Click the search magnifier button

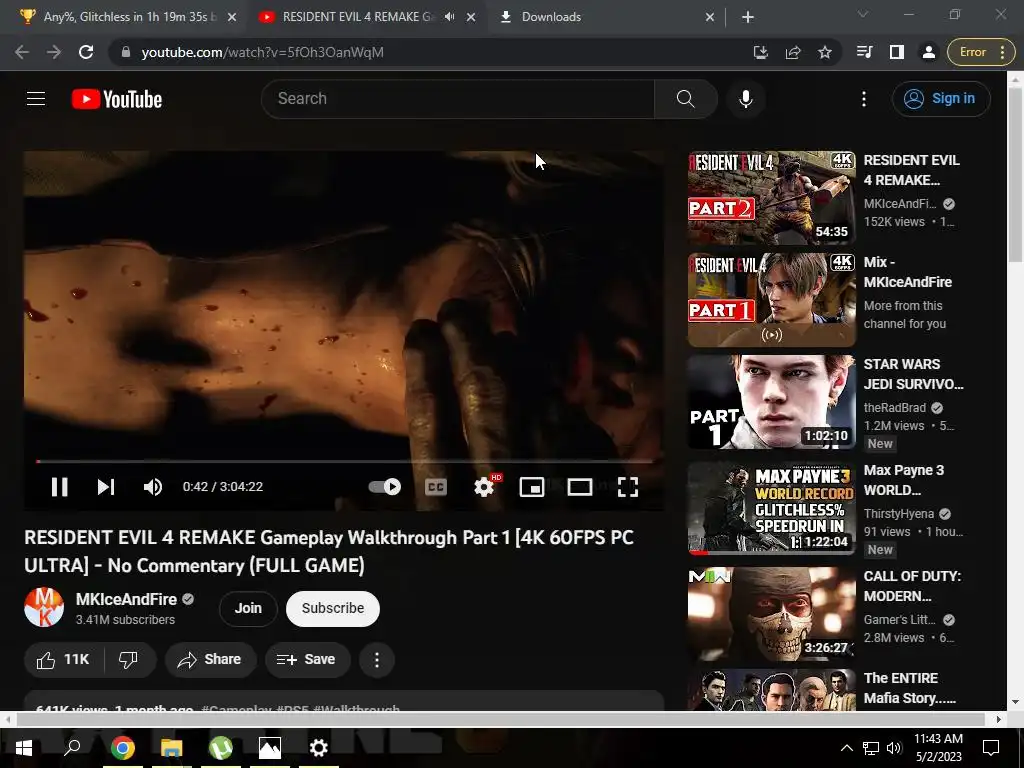tap(685, 99)
